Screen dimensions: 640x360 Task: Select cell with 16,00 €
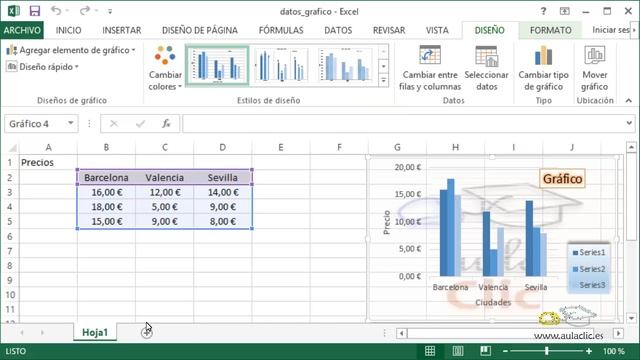pyautogui.click(x=106, y=192)
